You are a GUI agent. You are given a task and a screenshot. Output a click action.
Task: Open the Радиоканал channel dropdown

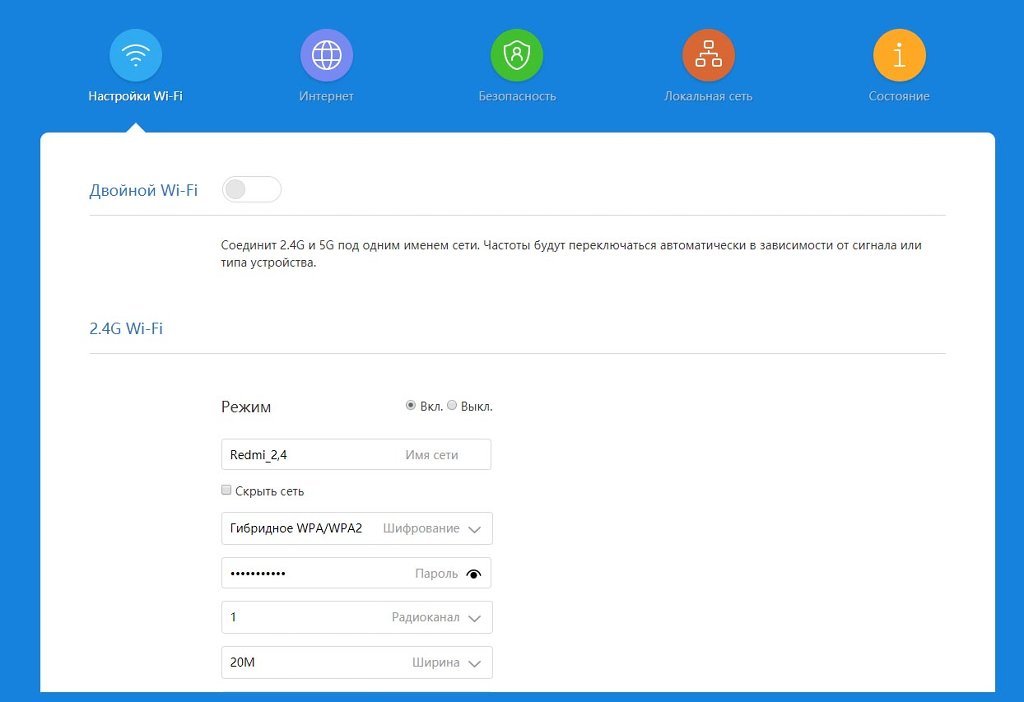point(357,617)
